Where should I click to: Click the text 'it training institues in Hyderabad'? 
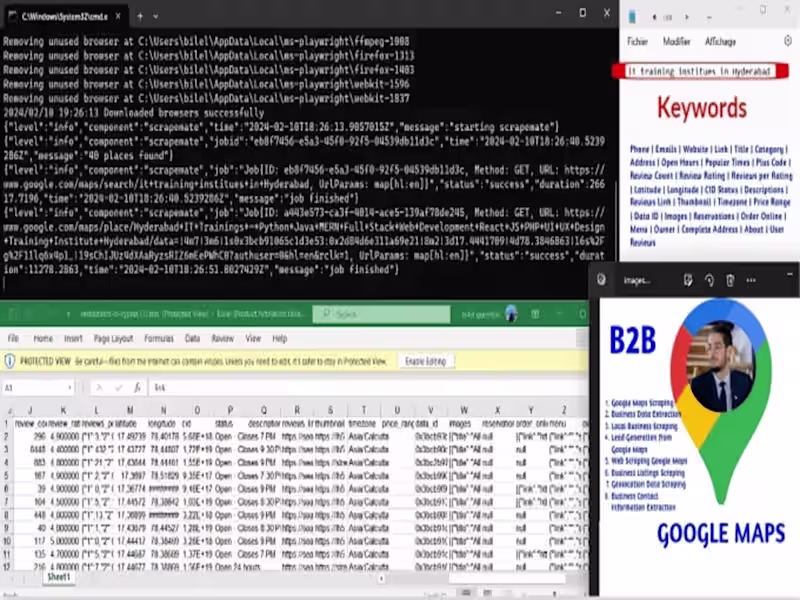pyautogui.click(x=699, y=71)
